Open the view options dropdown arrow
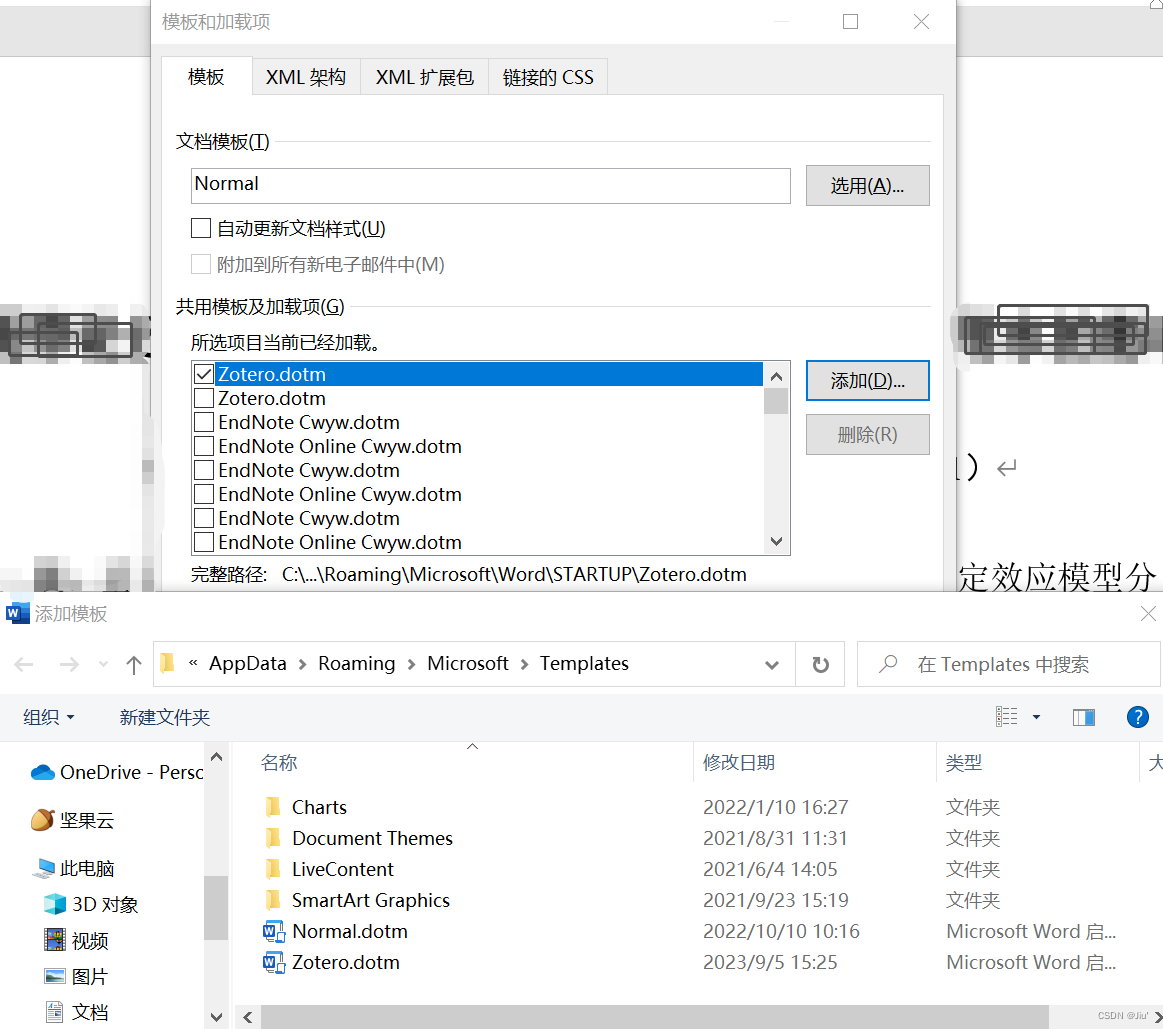The width and height of the screenshot is (1163, 1029). 1036,717
